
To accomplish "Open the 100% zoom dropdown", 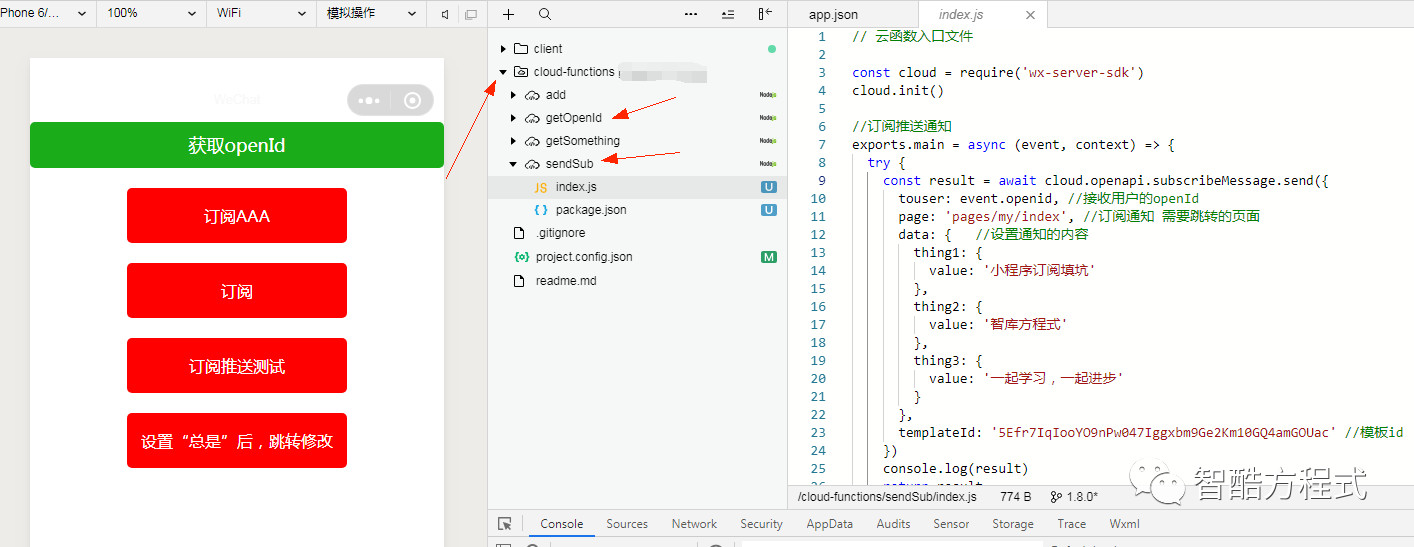I will (x=152, y=14).
